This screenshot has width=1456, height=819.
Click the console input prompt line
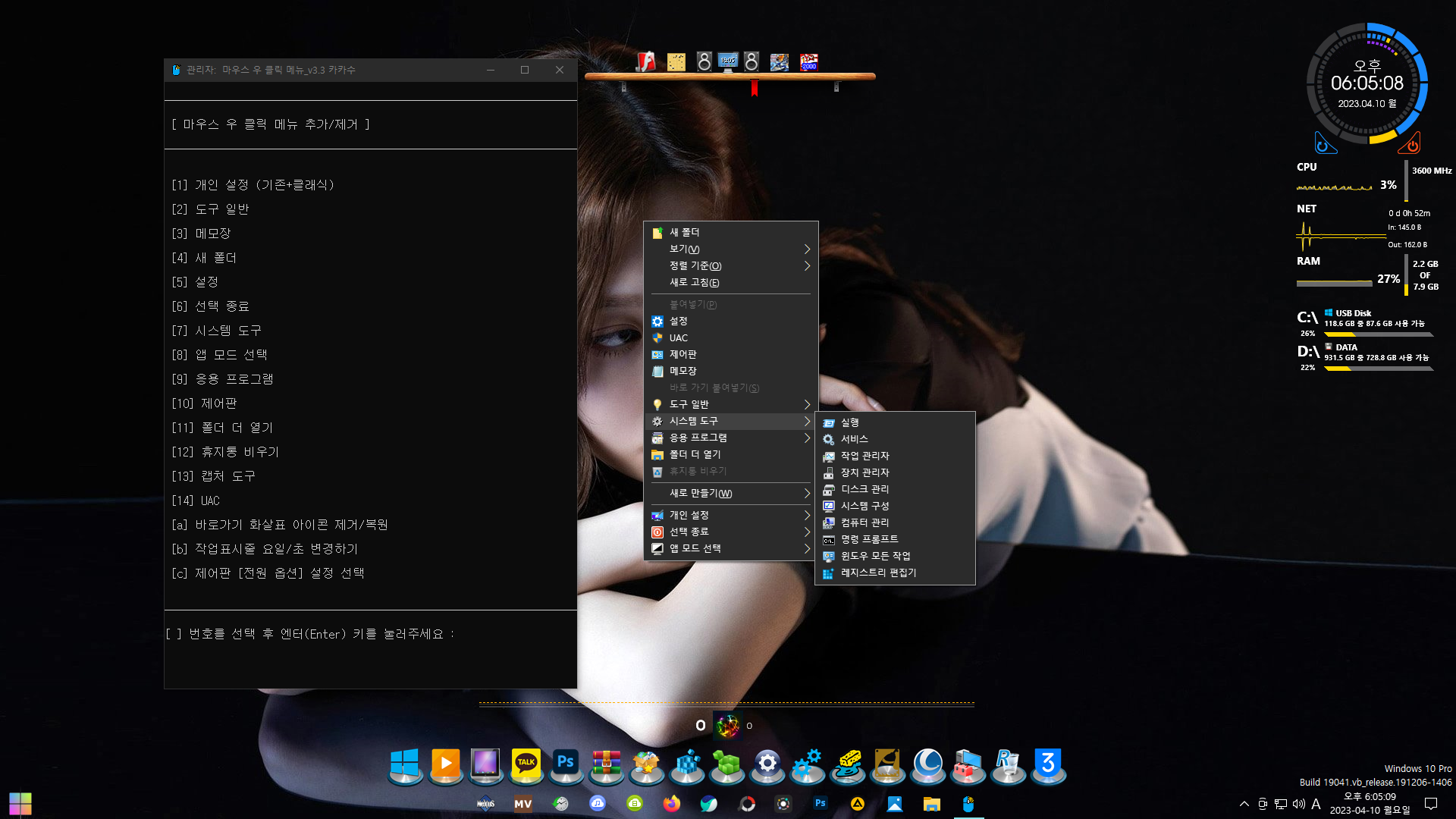(x=310, y=634)
